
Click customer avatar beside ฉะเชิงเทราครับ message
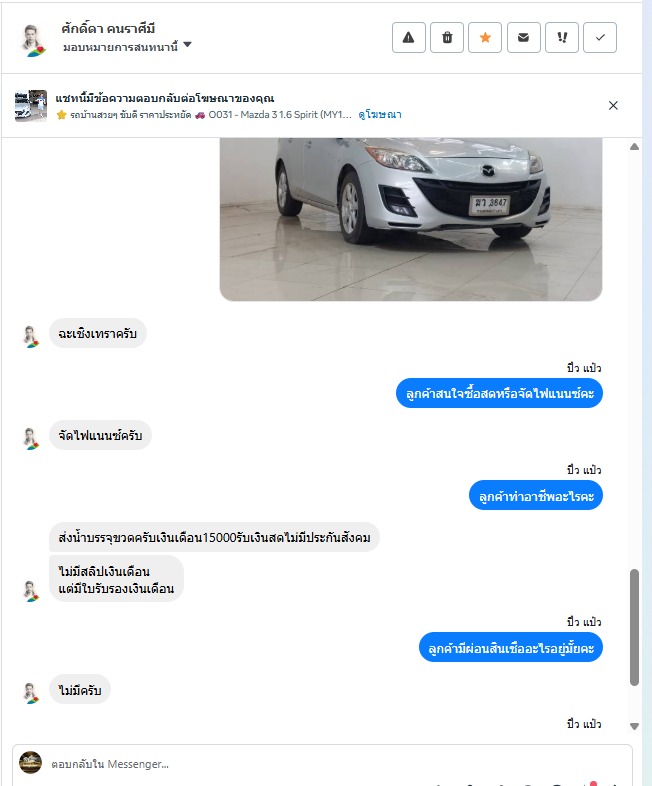click(31, 337)
